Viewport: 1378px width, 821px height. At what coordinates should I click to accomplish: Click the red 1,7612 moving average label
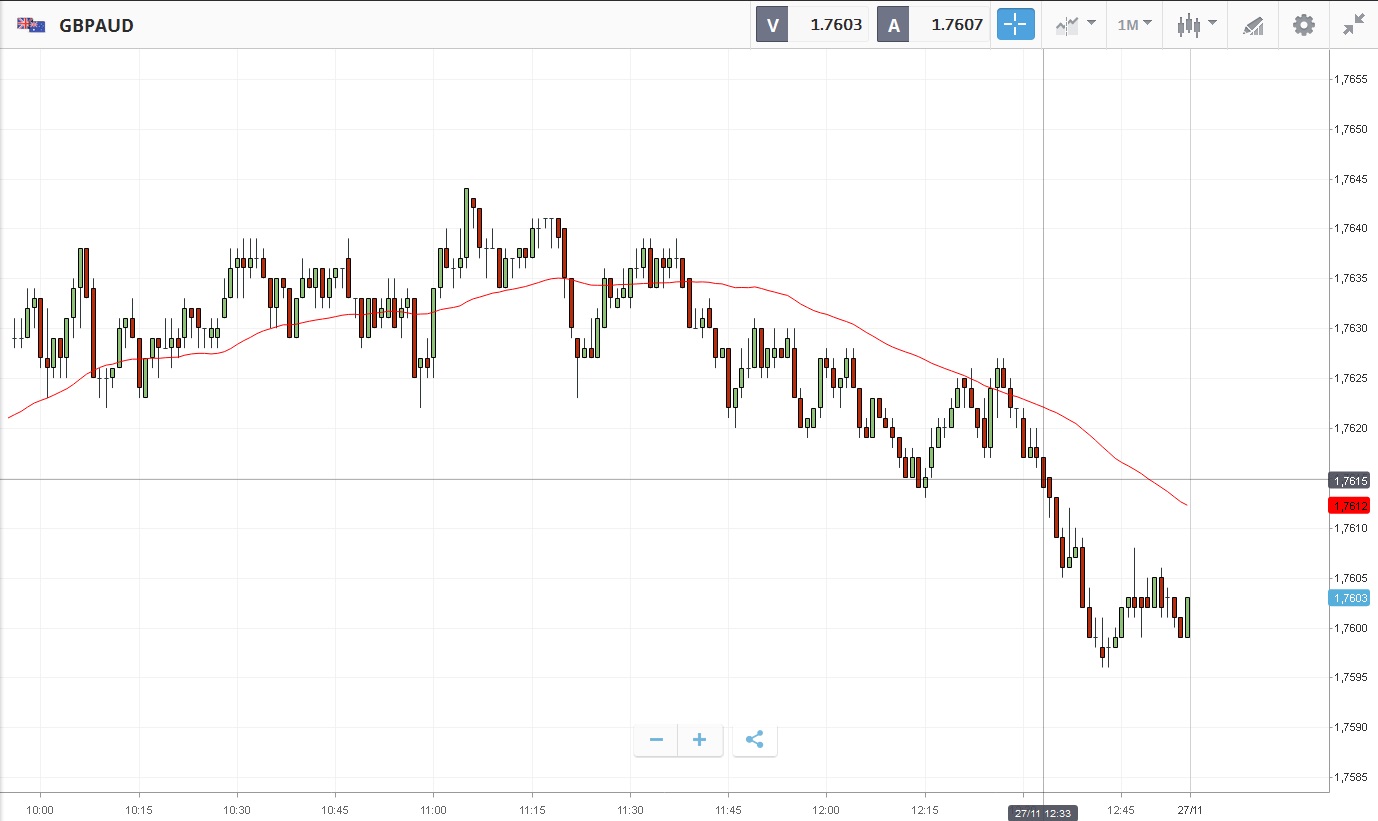click(x=1348, y=506)
